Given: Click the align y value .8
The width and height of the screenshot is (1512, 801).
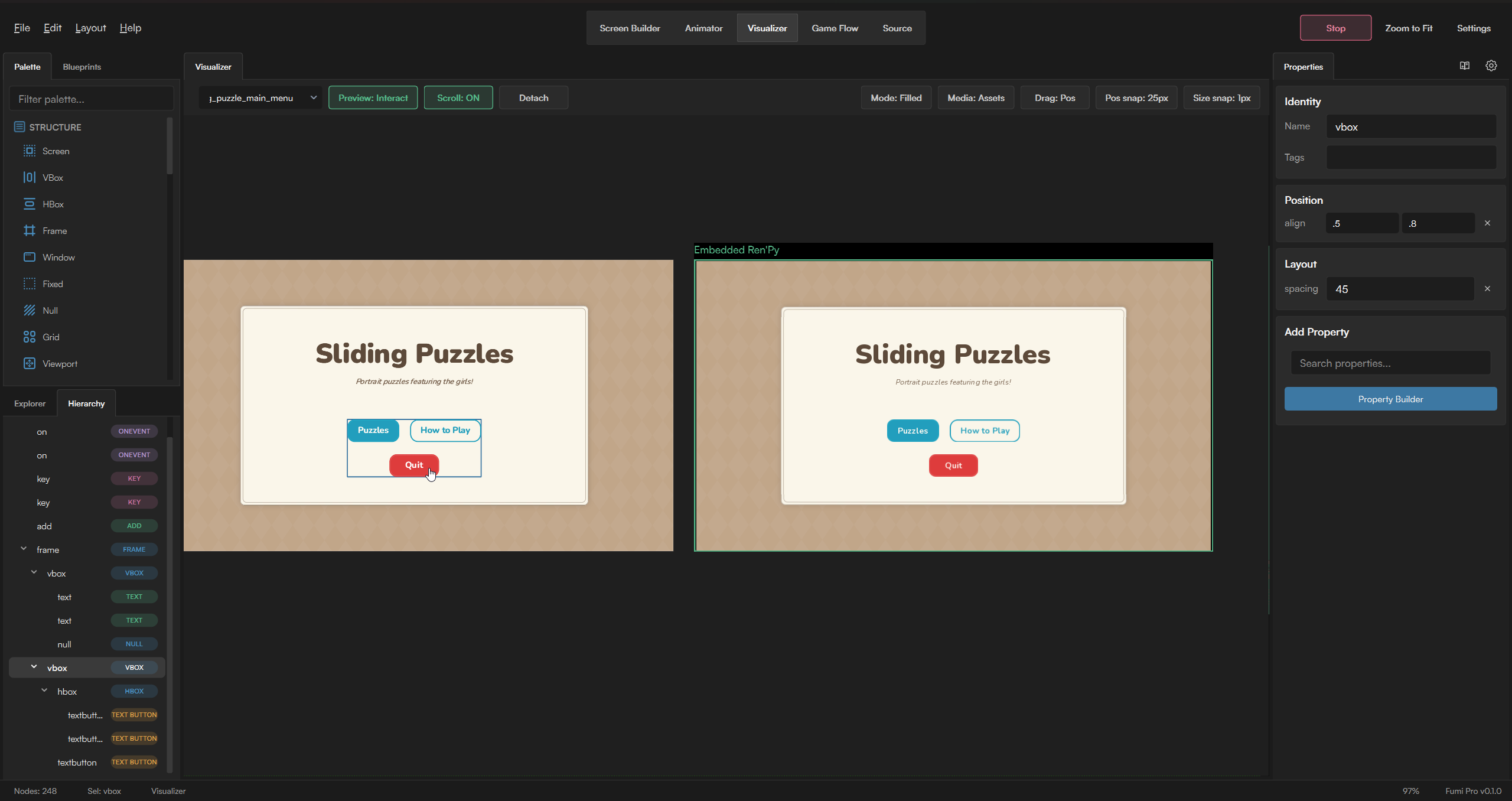Looking at the screenshot, I should click(1438, 223).
